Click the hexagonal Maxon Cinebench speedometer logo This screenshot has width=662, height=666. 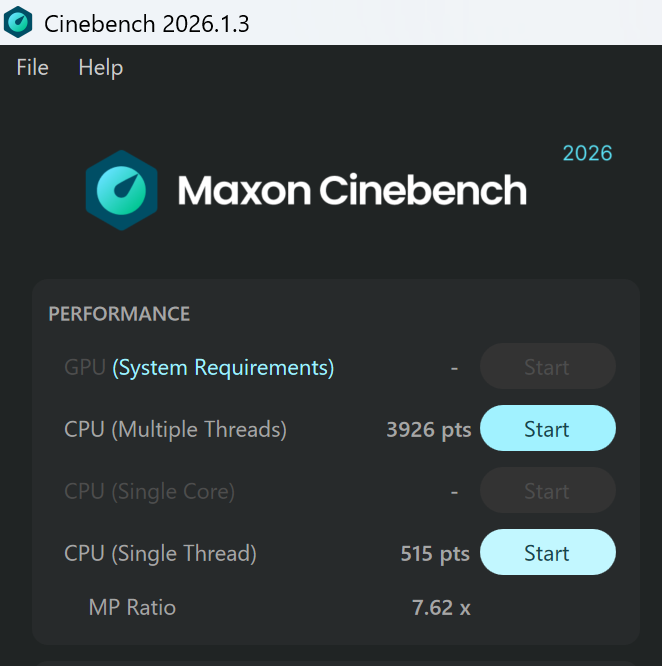point(121,190)
